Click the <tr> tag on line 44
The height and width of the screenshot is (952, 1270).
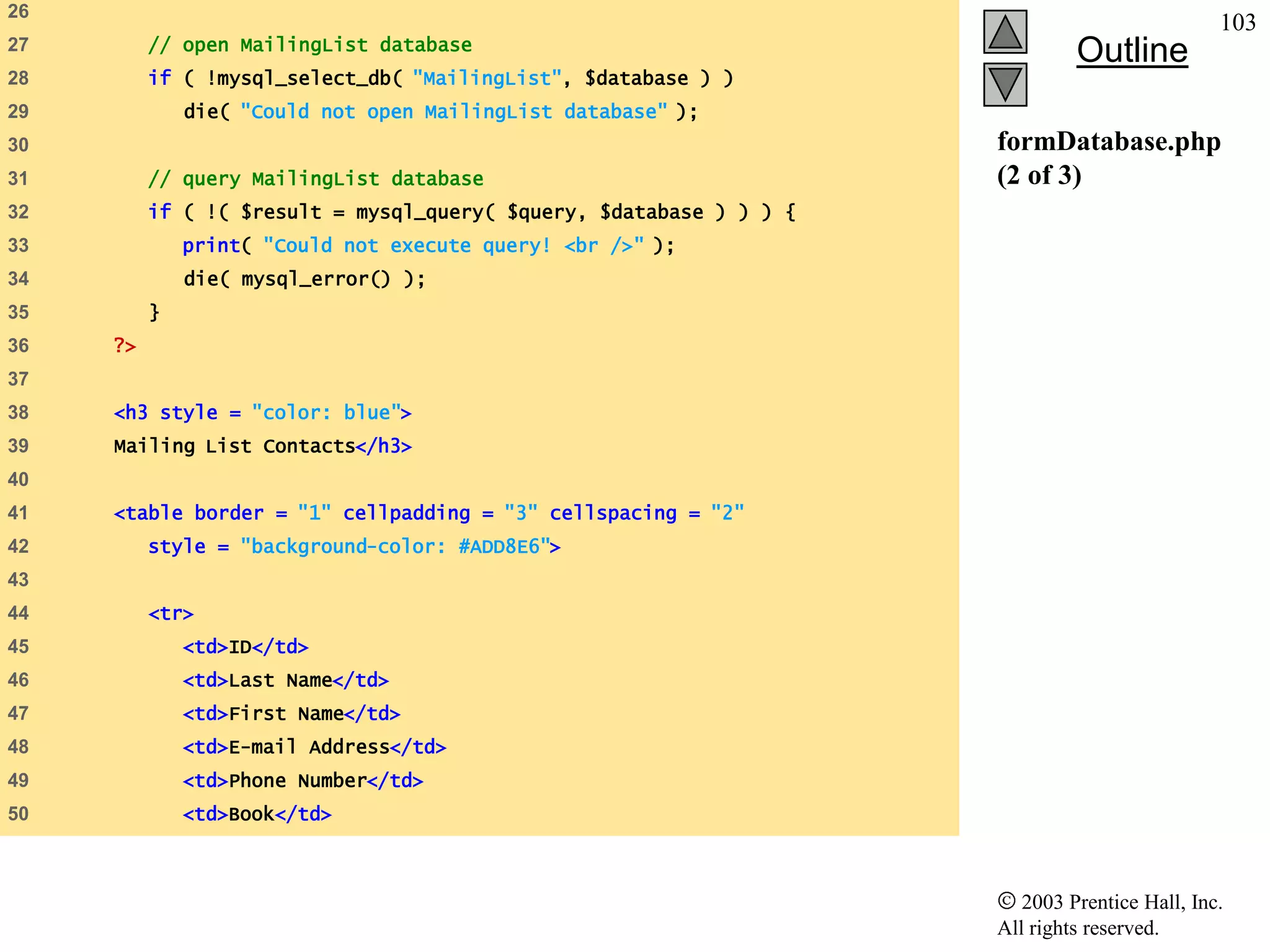point(171,614)
